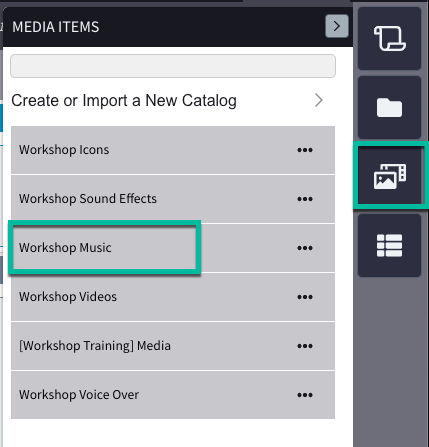Open the Workshop Voice Over catalog

pyautogui.click(x=79, y=395)
